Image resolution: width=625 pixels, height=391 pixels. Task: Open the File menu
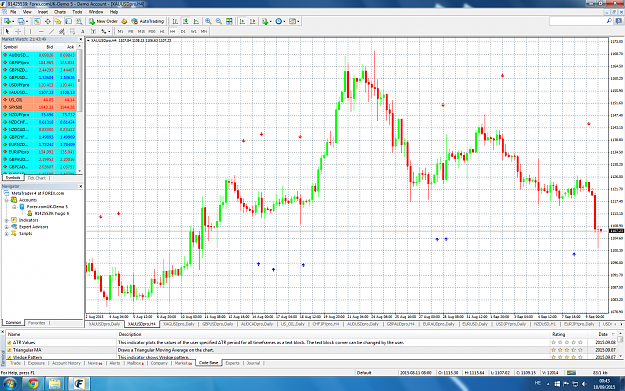13,12
